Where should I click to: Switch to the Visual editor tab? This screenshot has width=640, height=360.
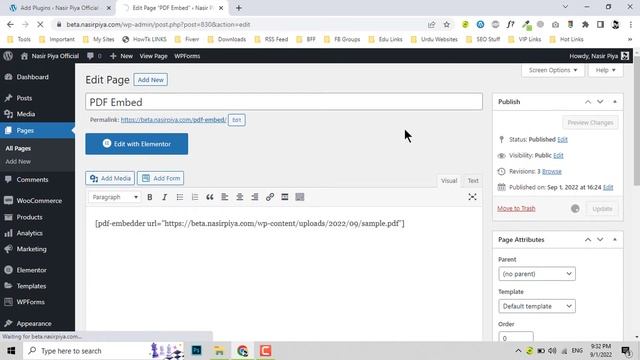(449, 180)
